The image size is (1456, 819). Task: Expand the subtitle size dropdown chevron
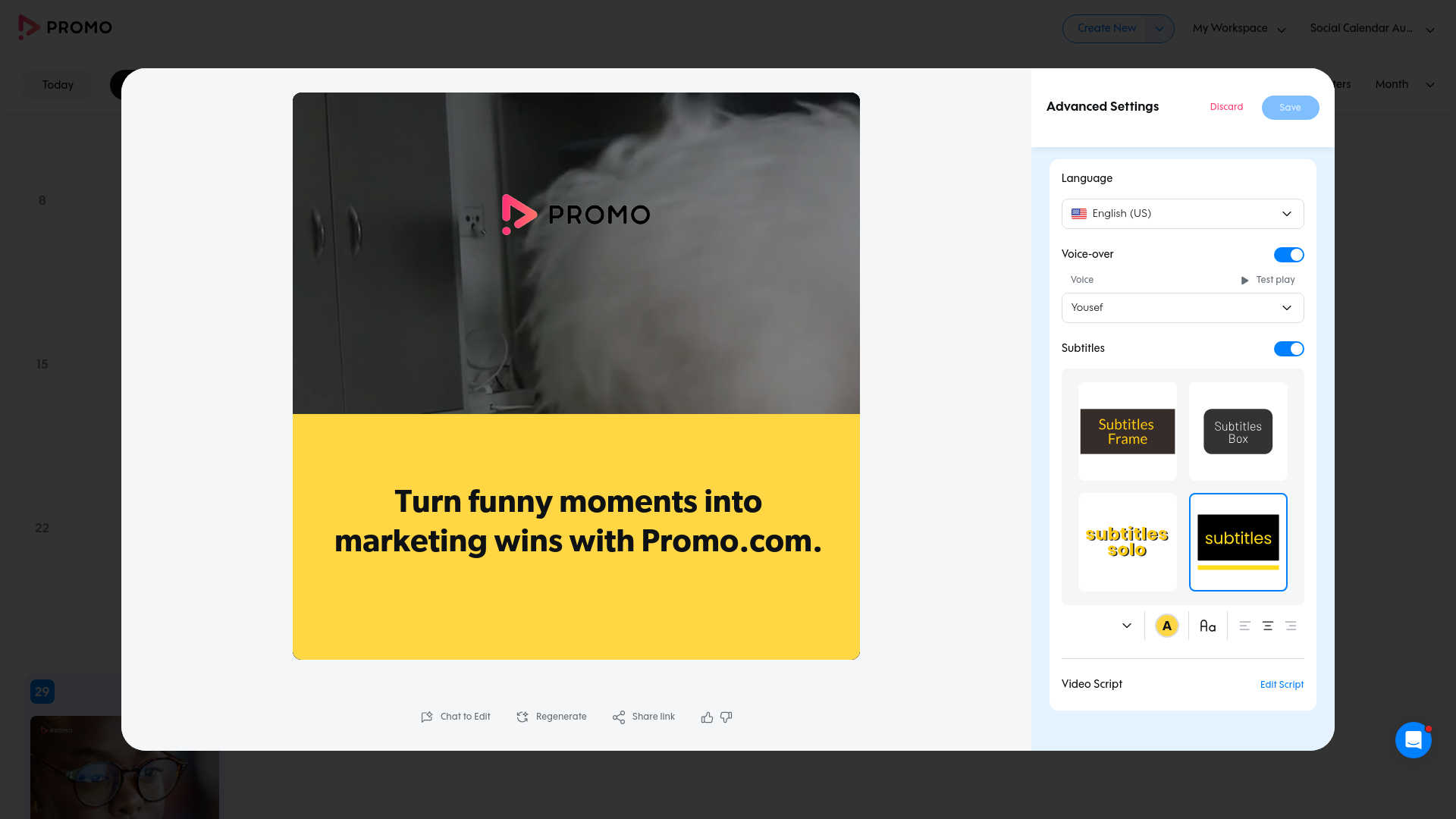[1127, 626]
